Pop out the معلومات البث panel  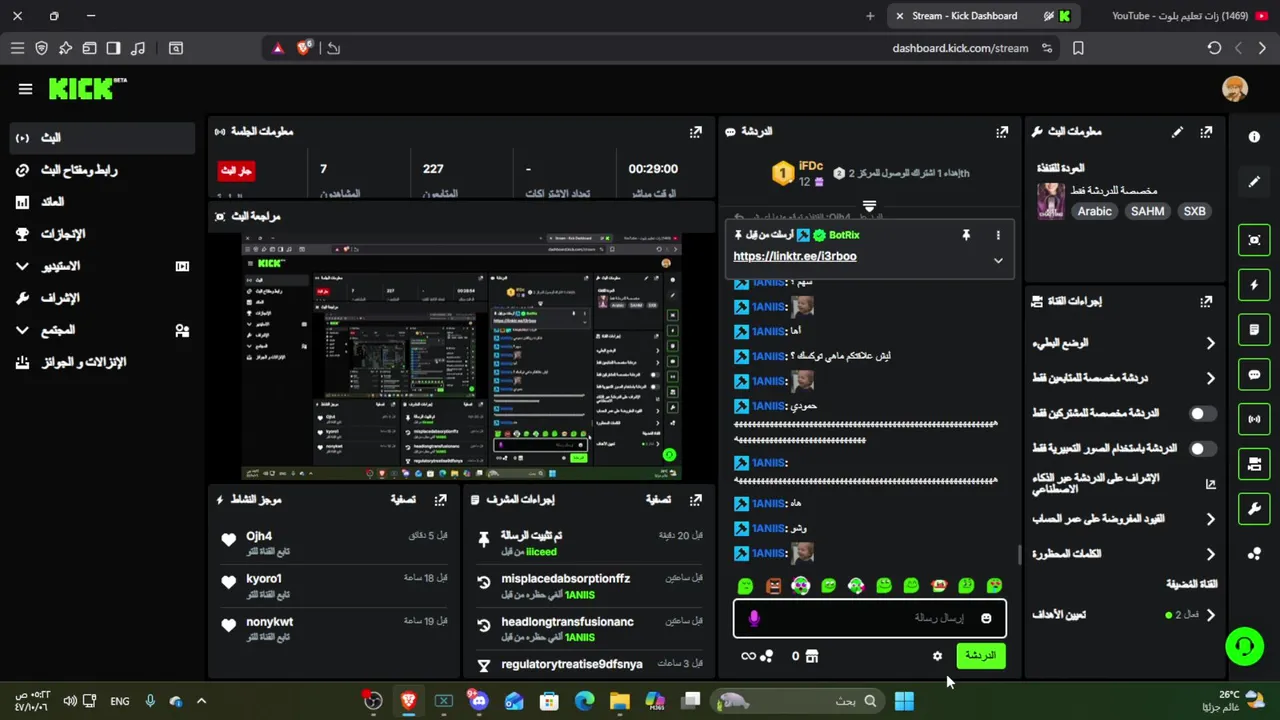tap(1206, 131)
